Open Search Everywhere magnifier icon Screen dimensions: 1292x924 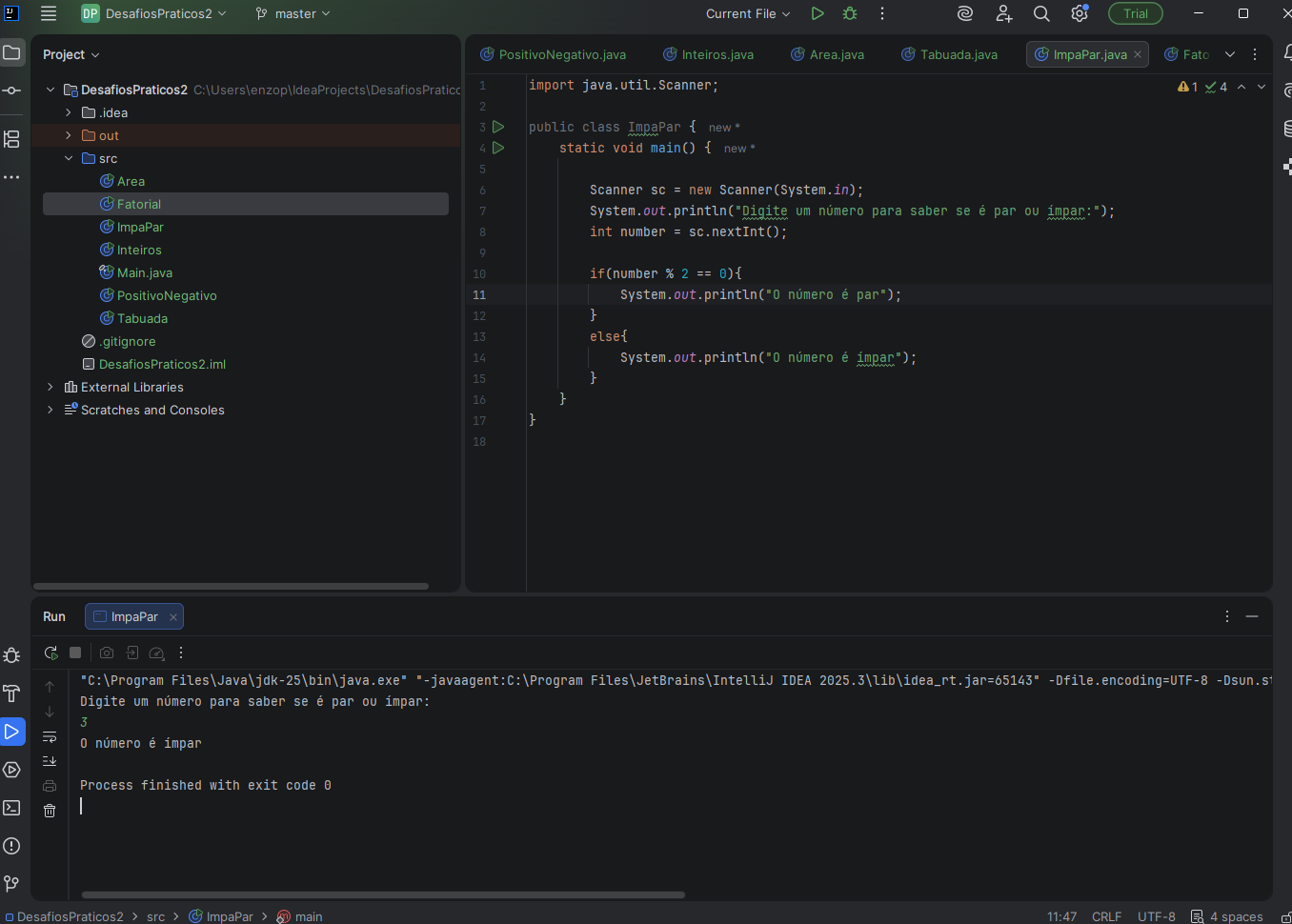click(1041, 13)
